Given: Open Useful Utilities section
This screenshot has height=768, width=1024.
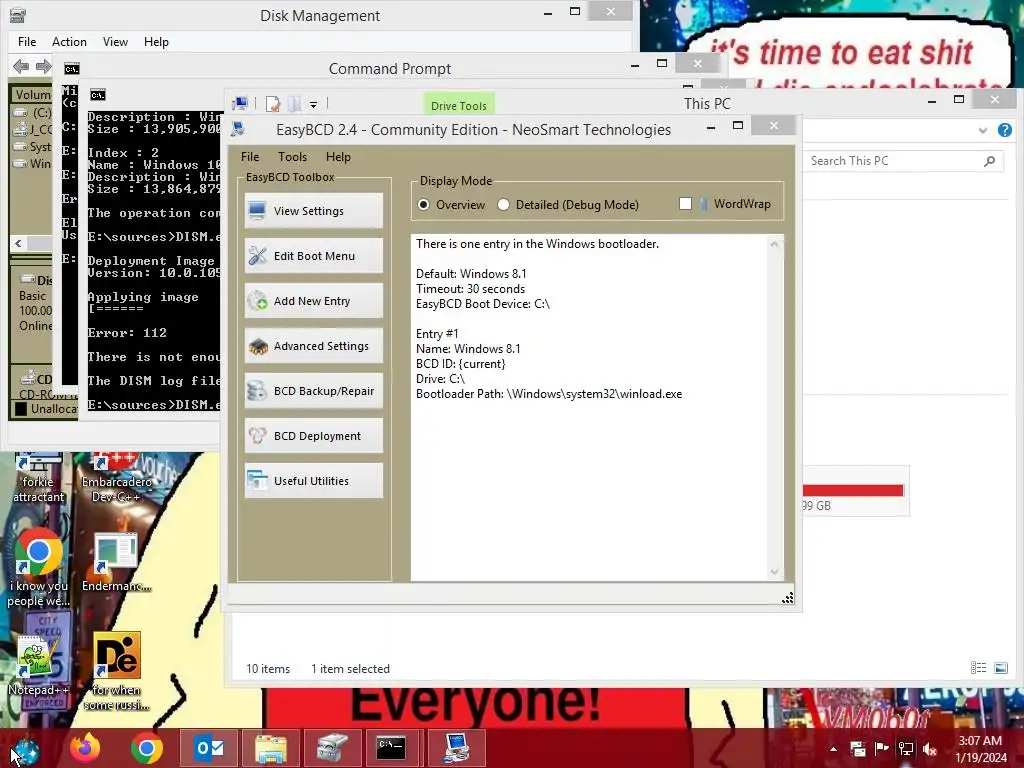Looking at the screenshot, I should (313, 481).
